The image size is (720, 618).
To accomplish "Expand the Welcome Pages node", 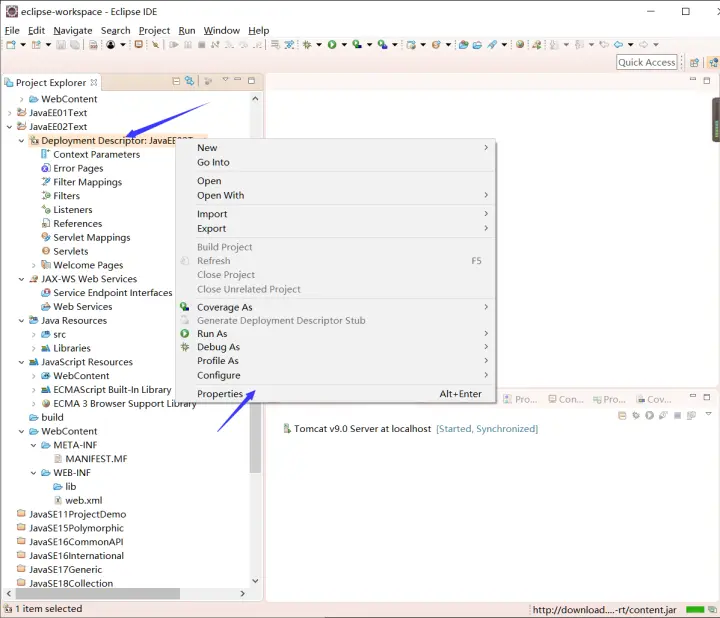I will 33,265.
